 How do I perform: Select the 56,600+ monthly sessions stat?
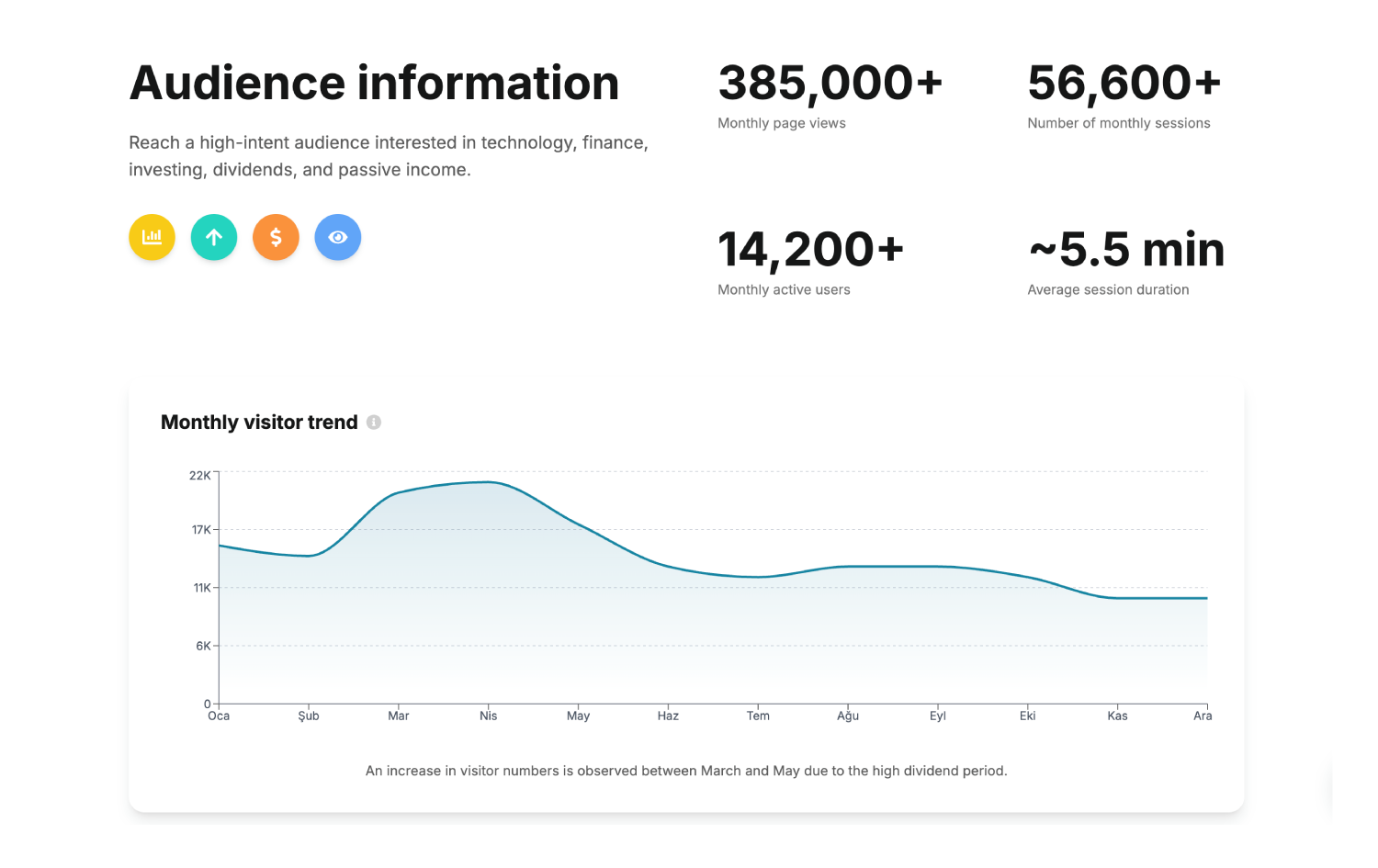click(1124, 84)
